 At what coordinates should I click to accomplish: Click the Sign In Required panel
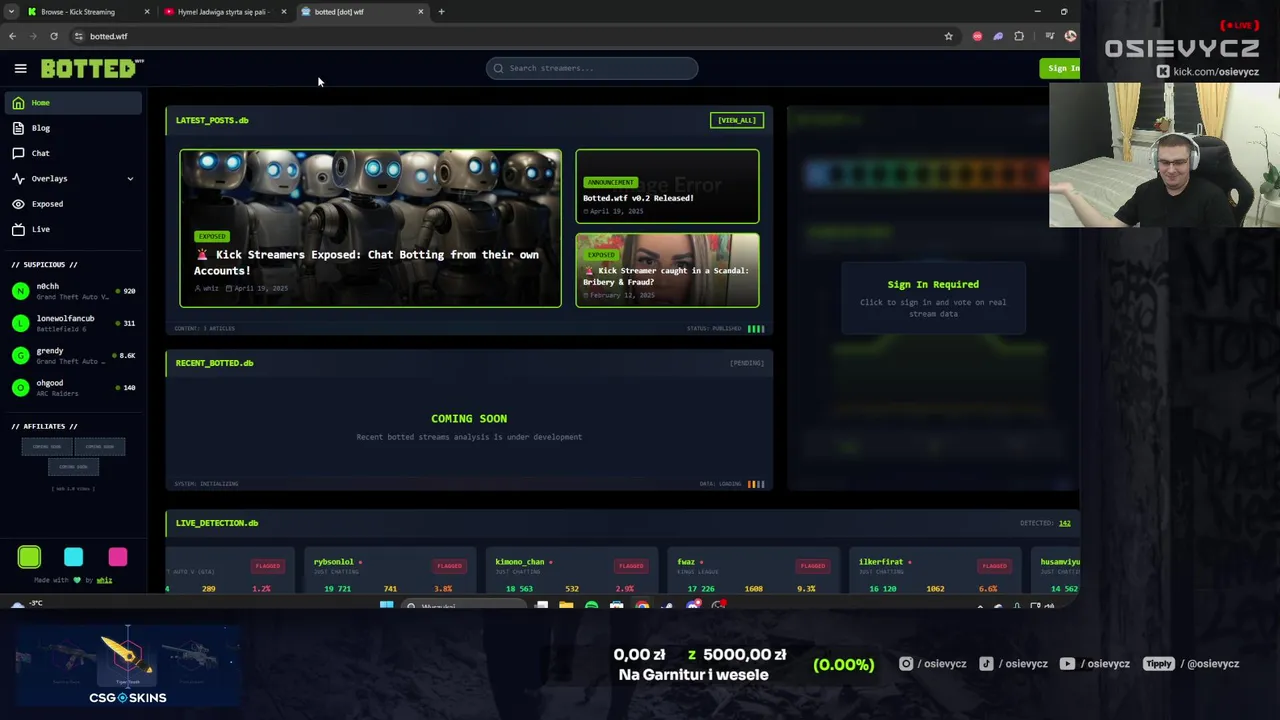pyautogui.click(x=933, y=298)
